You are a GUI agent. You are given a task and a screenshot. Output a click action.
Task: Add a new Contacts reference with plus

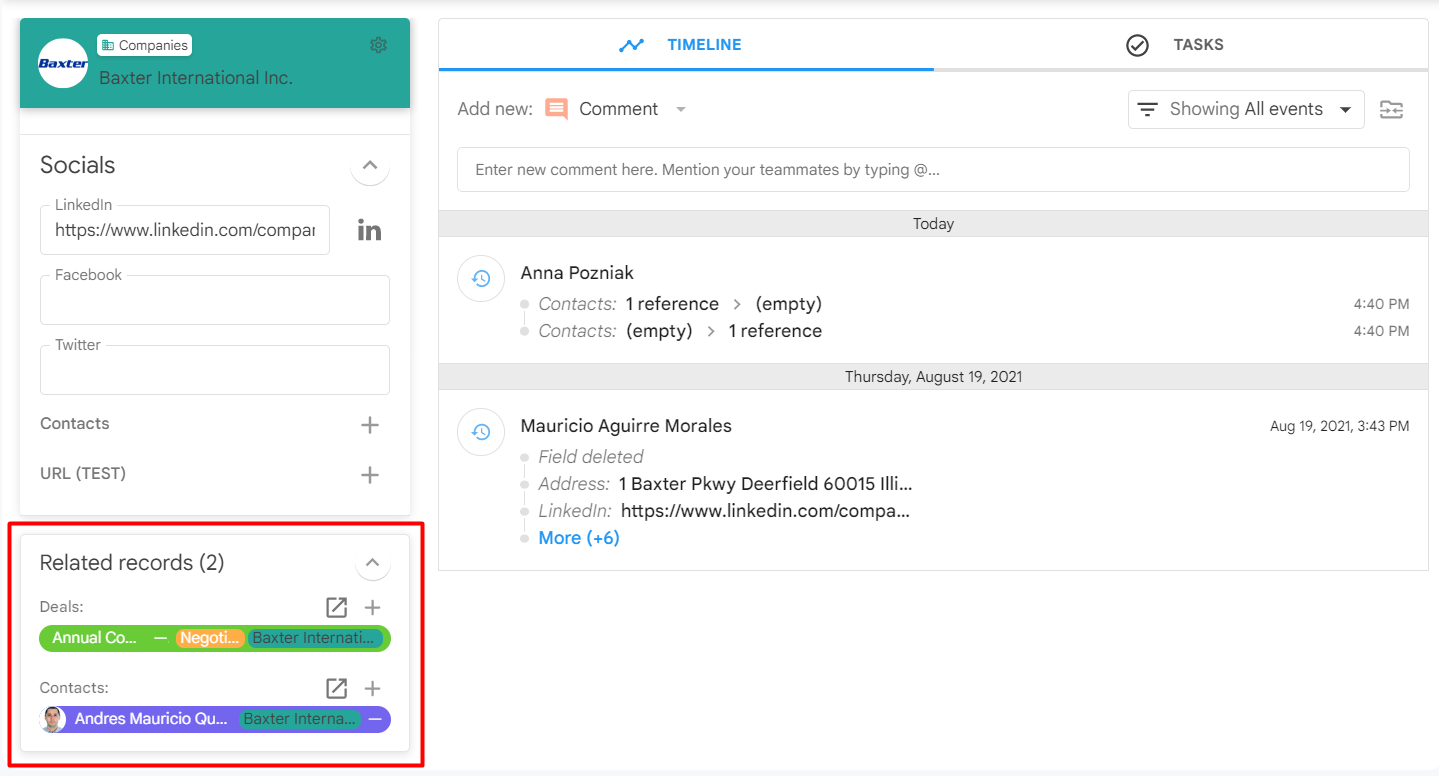[x=370, y=425]
